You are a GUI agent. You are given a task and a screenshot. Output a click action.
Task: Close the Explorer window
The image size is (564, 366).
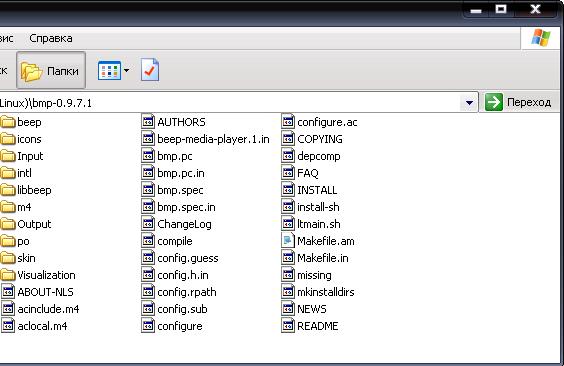click(536, 9)
